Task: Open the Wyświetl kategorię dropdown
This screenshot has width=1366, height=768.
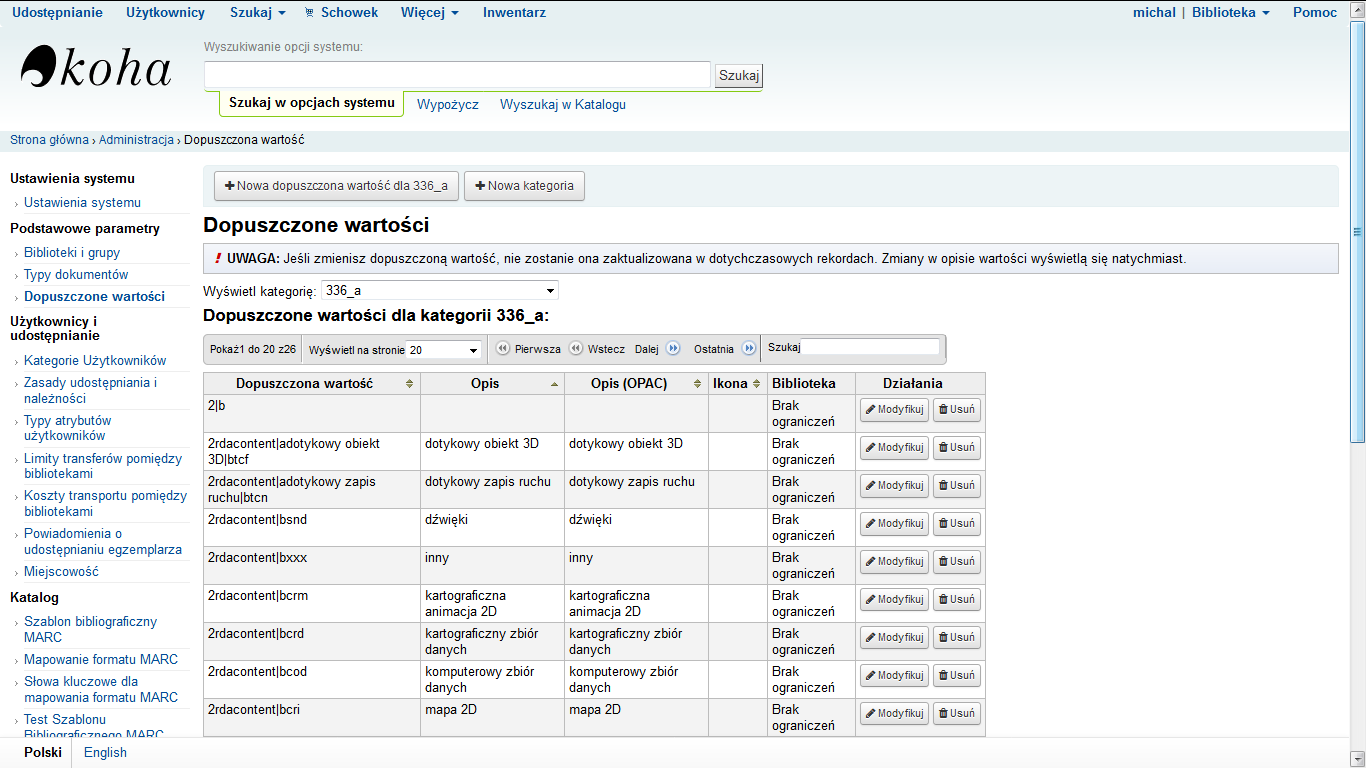Action: (439, 291)
